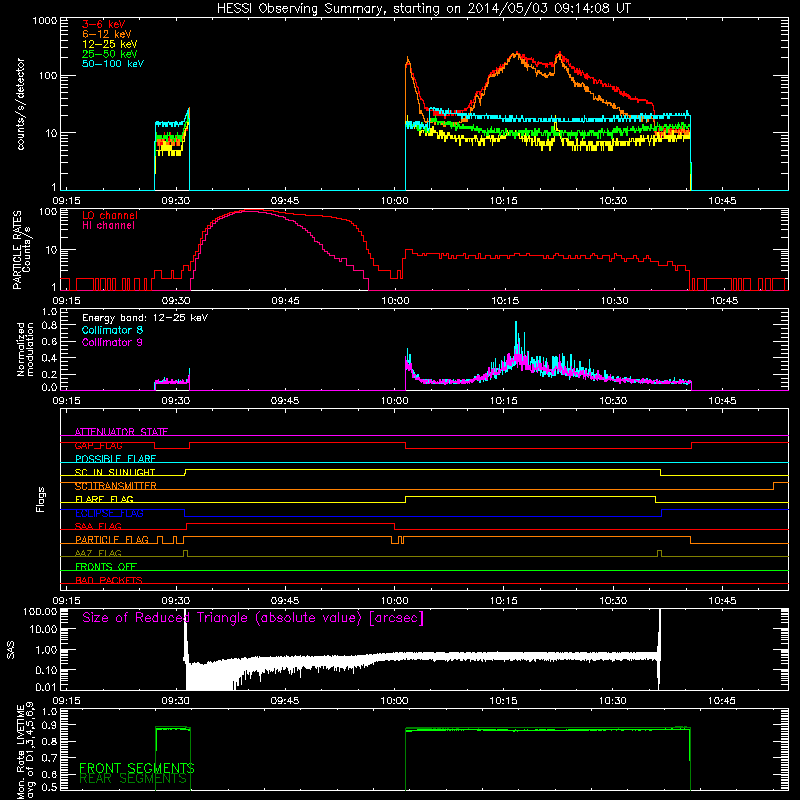This screenshot has height=800, width=800.
Task: Click the BAD_PACKETS flag label
Action: pyautogui.click(x=109, y=581)
